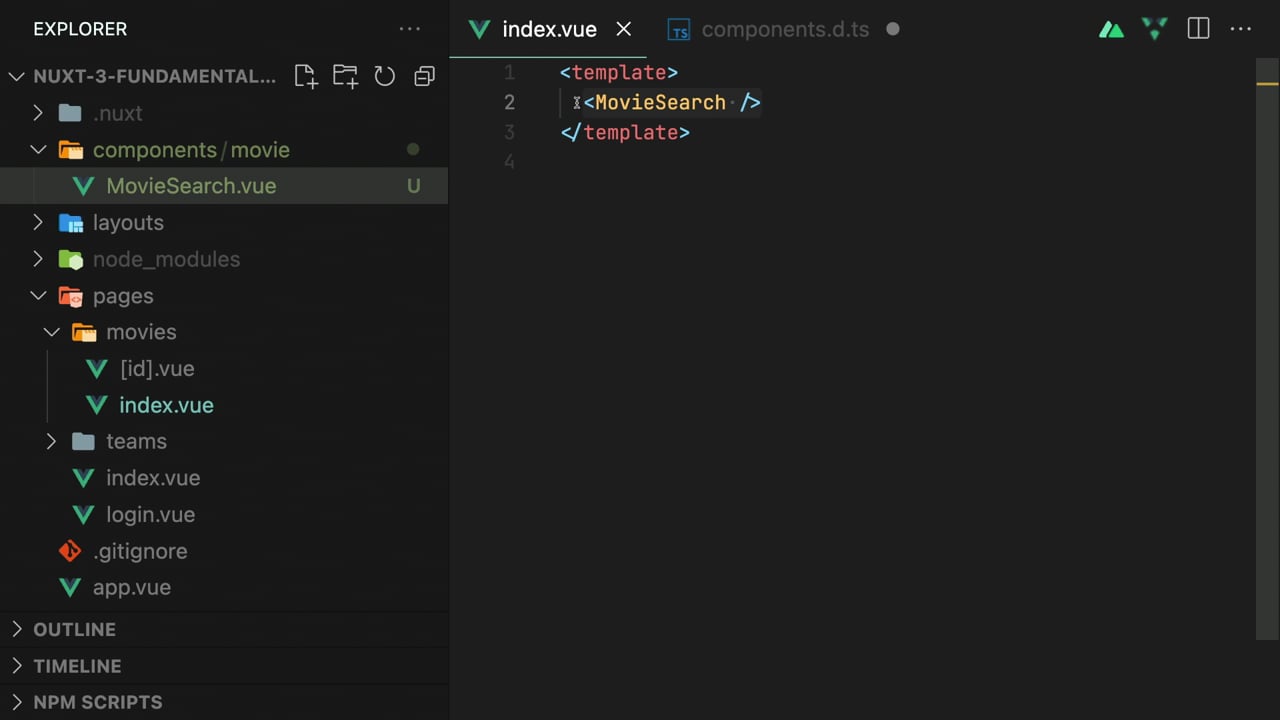Viewport: 1280px width, 720px height.
Task: Click the editor vertical scrollbar
Action: 1267,348
